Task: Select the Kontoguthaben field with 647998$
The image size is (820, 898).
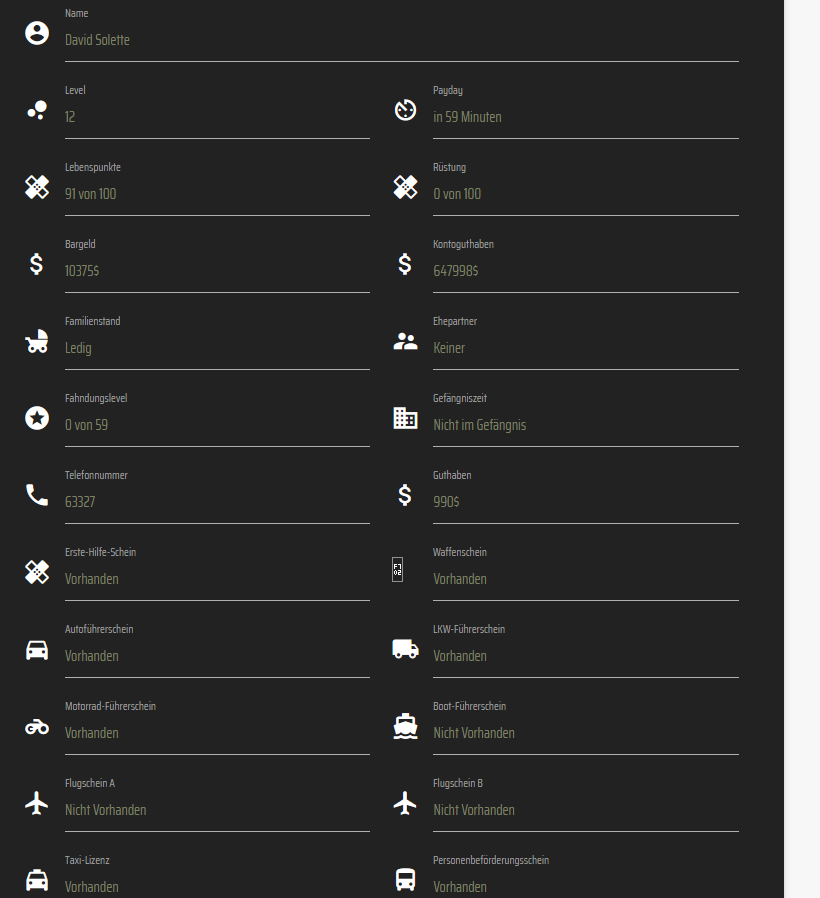Action: 585,271
